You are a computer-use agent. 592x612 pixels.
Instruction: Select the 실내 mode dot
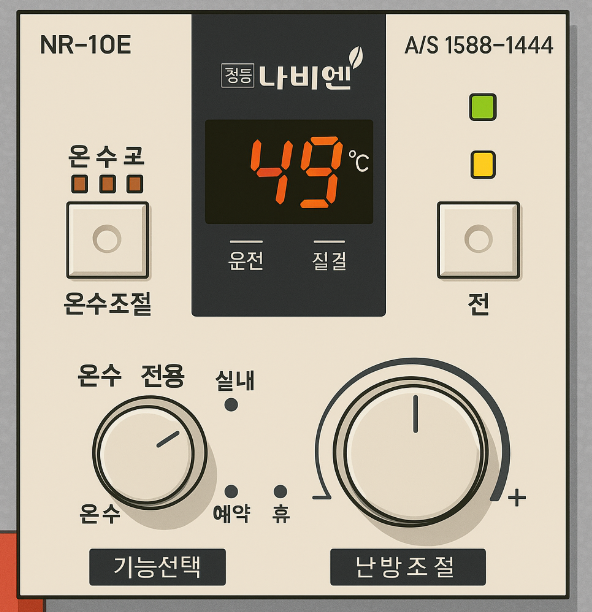pos(231,405)
